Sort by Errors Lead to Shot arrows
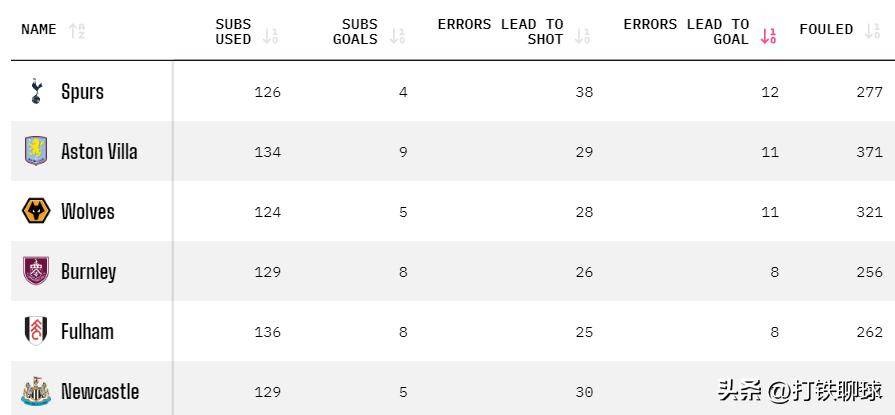The height and width of the screenshot is (415, 895). click(583, 36)
